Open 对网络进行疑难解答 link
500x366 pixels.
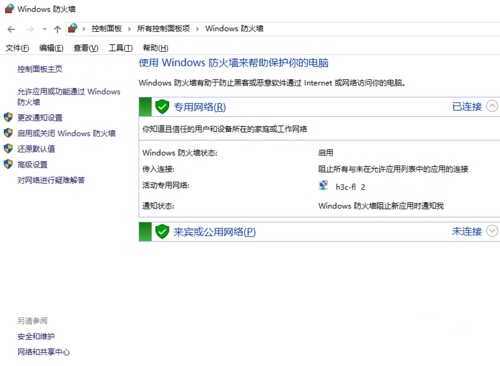click(x=51, y=180)
